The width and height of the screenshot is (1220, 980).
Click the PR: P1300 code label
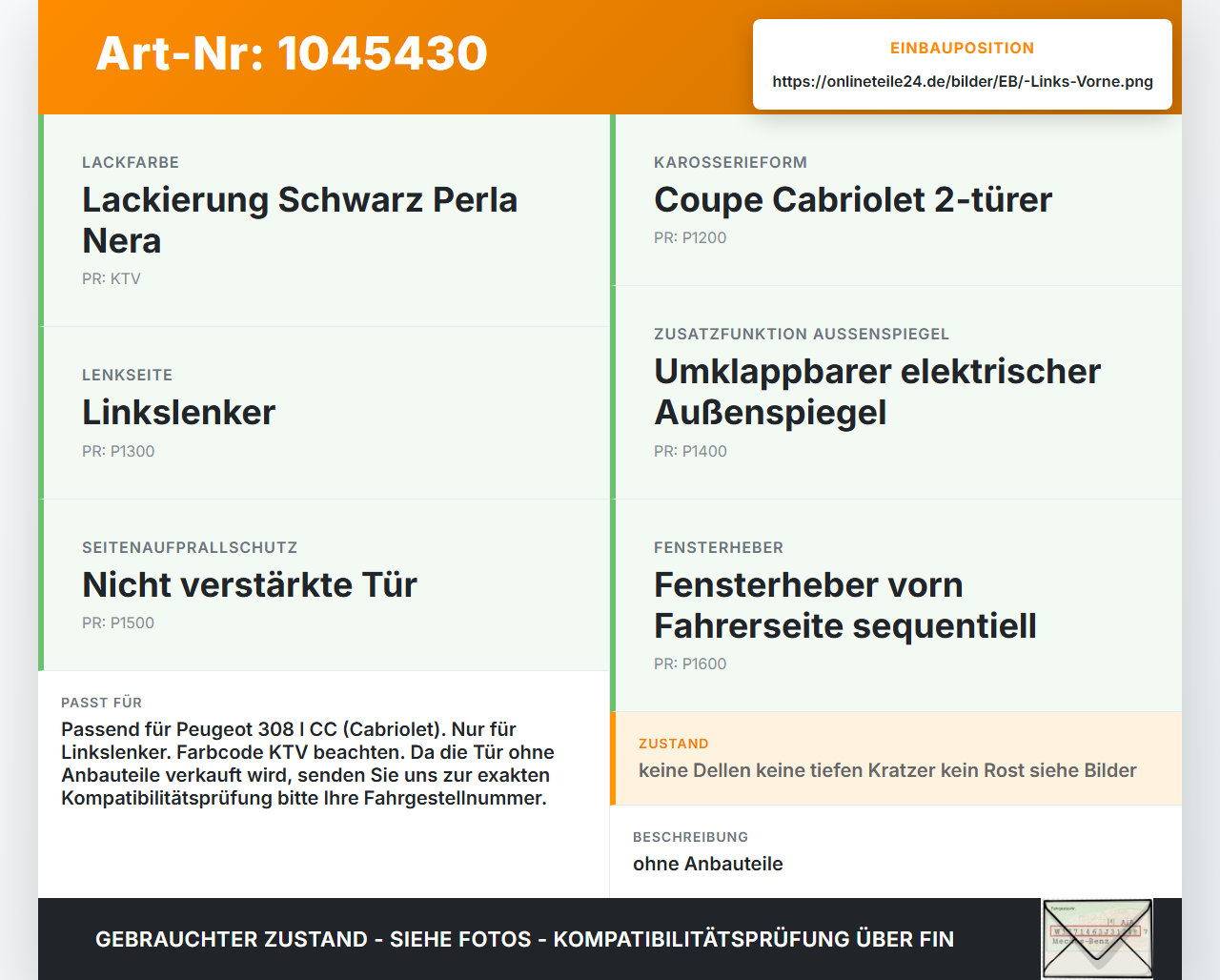coord(118,452)
